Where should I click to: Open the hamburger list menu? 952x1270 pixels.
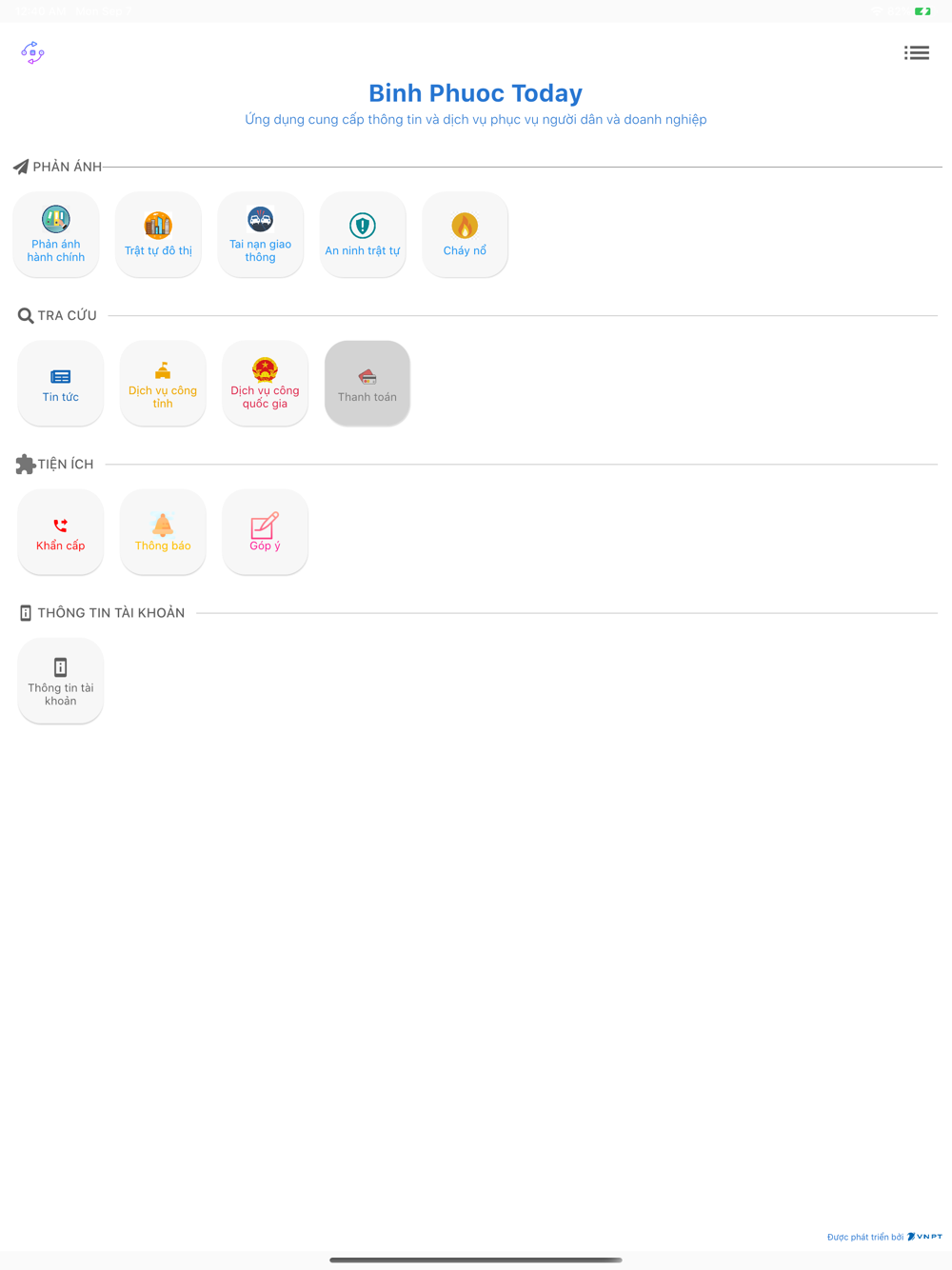pyautogui.click(x=917, y=52)
